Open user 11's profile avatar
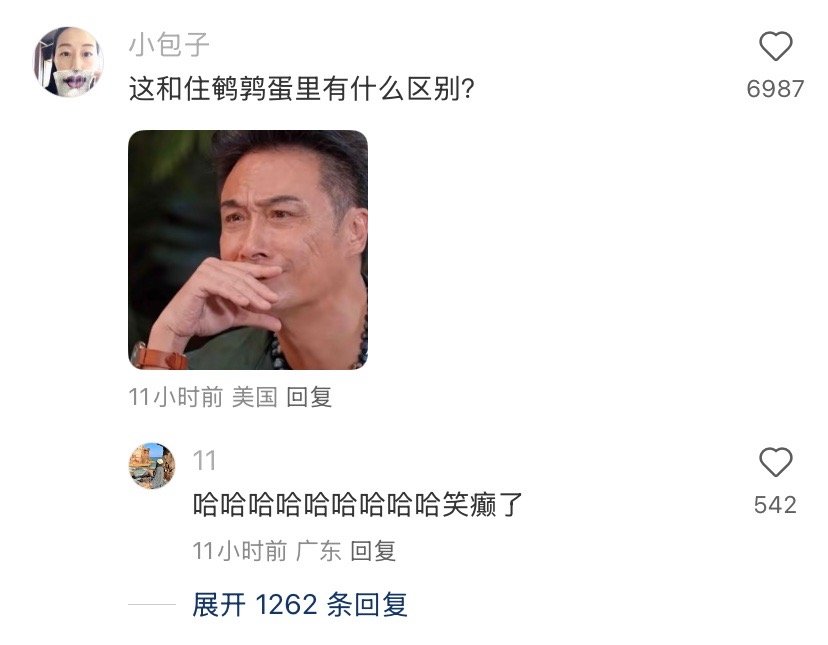Screen dimensions: 828x645 152,465
